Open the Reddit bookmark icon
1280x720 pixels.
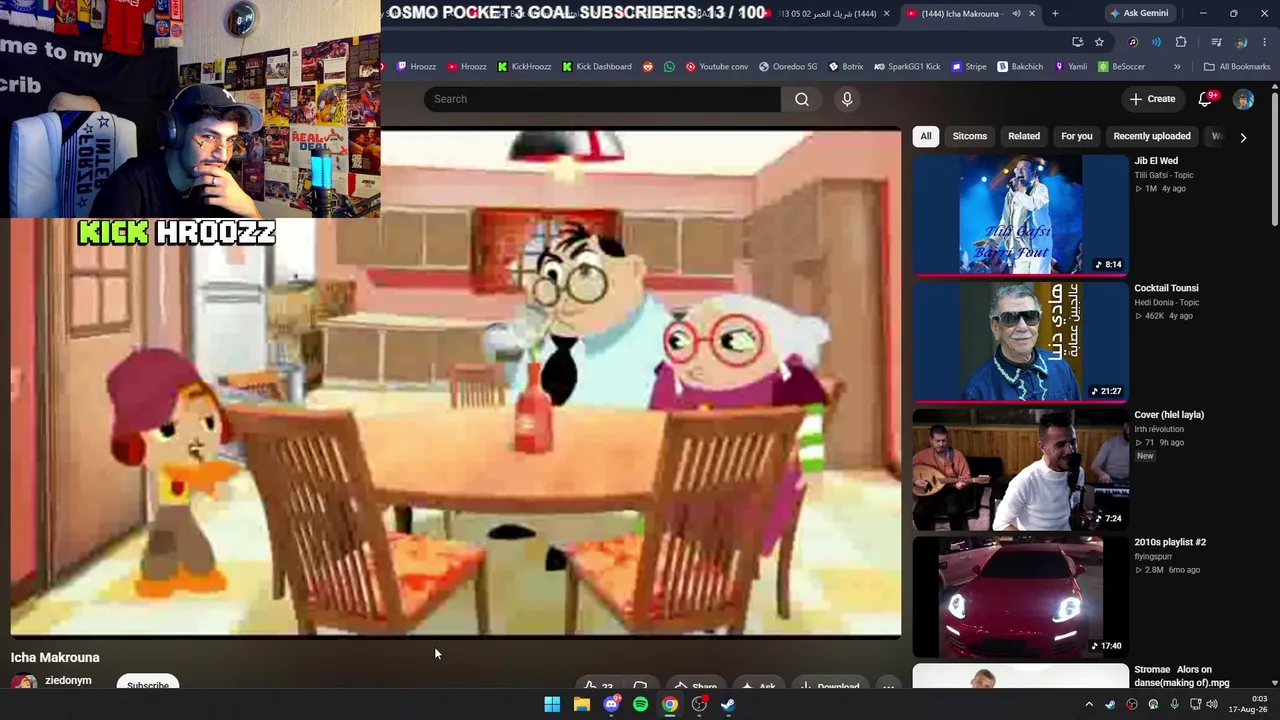[648, 67]
